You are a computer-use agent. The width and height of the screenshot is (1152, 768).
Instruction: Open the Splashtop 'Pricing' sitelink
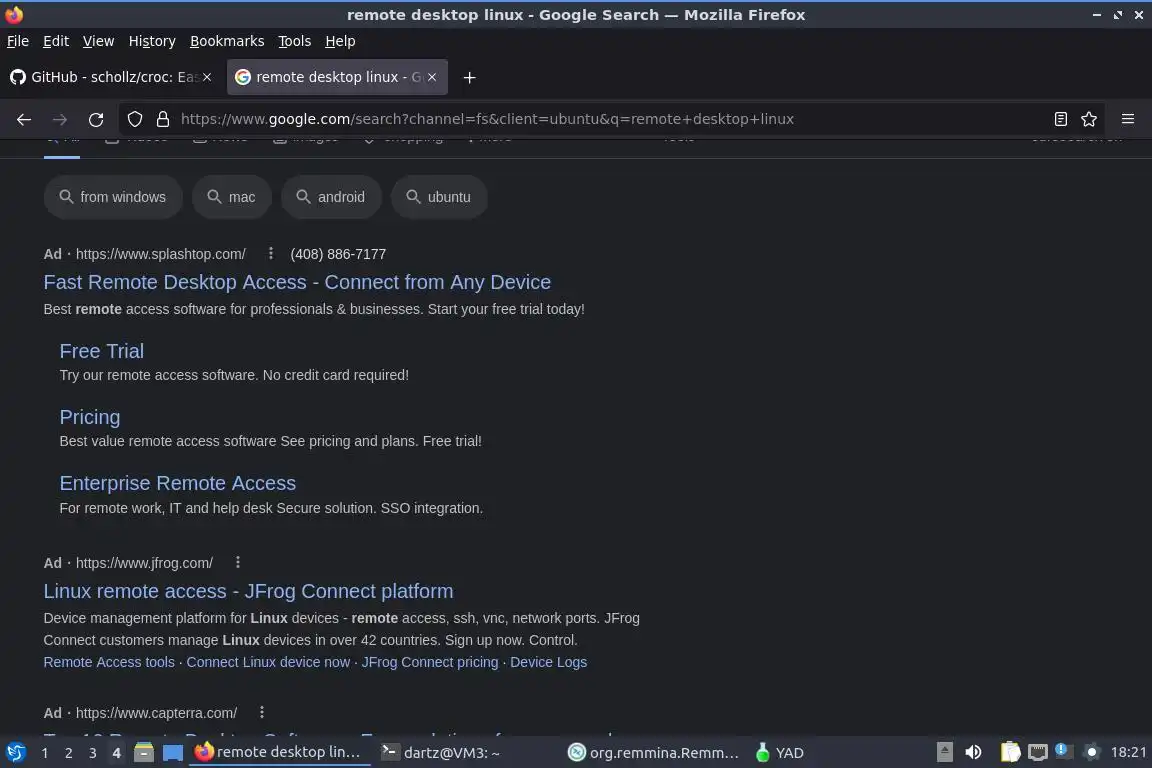tap(90, 417)
